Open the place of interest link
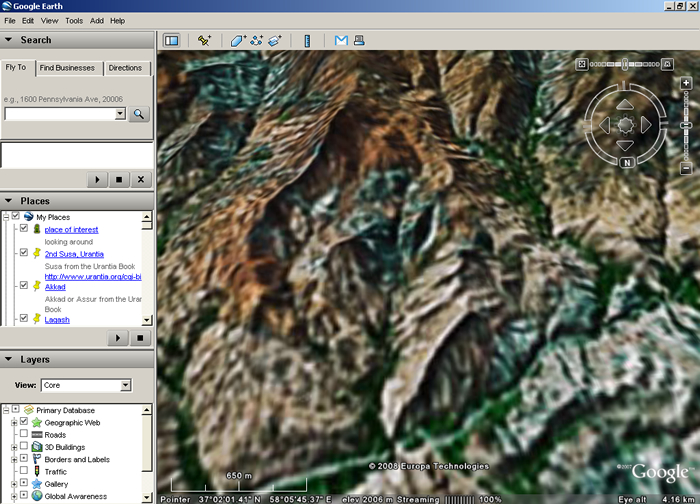The height and width of the screenshot is (504, 700). (x=71, y=229)
